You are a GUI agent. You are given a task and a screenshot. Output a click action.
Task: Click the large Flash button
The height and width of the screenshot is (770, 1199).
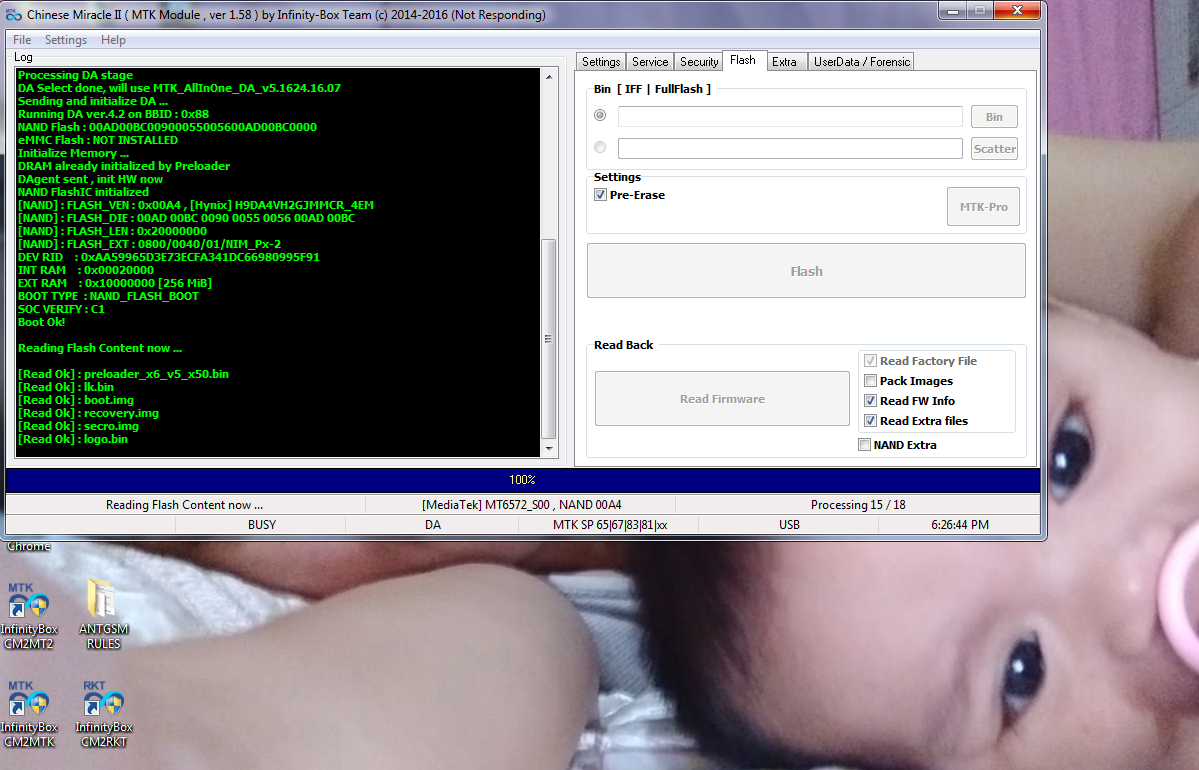pos(806,271)
